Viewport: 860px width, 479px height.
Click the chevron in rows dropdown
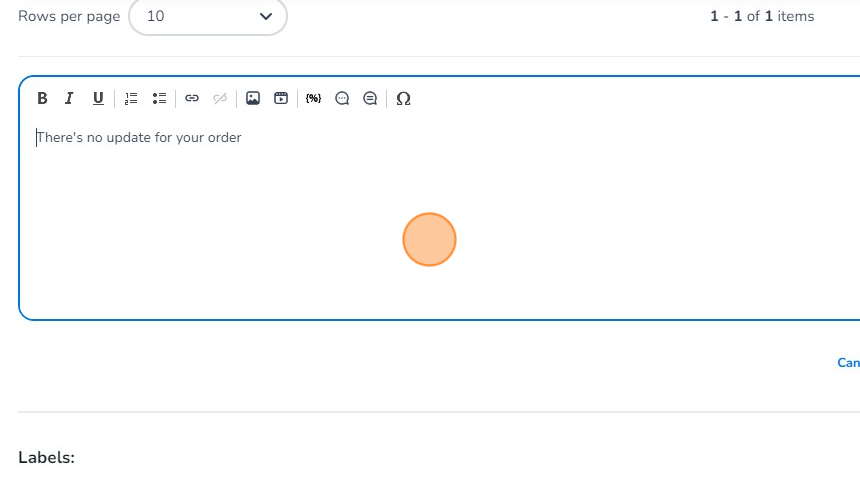pos(265,16)
